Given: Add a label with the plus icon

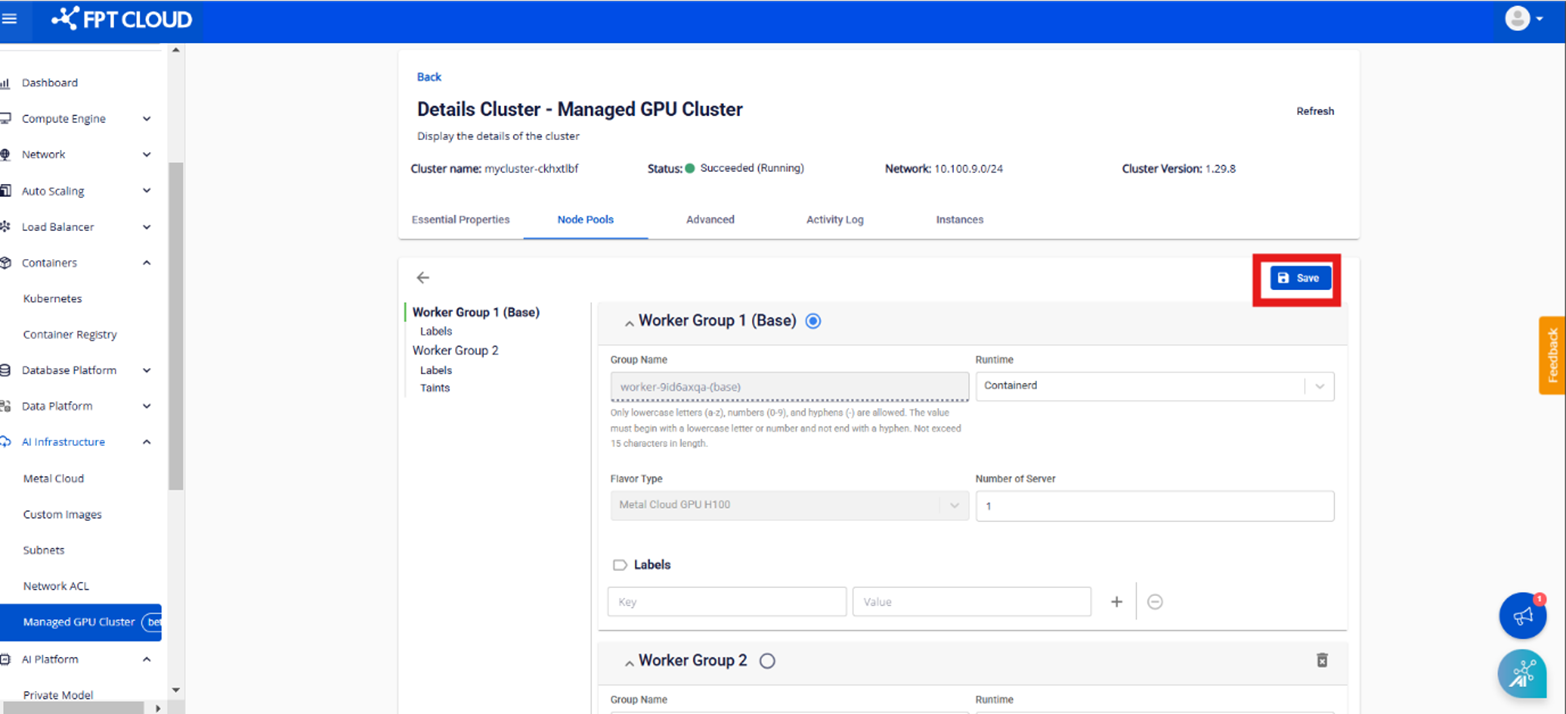Looking at the screenshot, I should [1117, 602].
